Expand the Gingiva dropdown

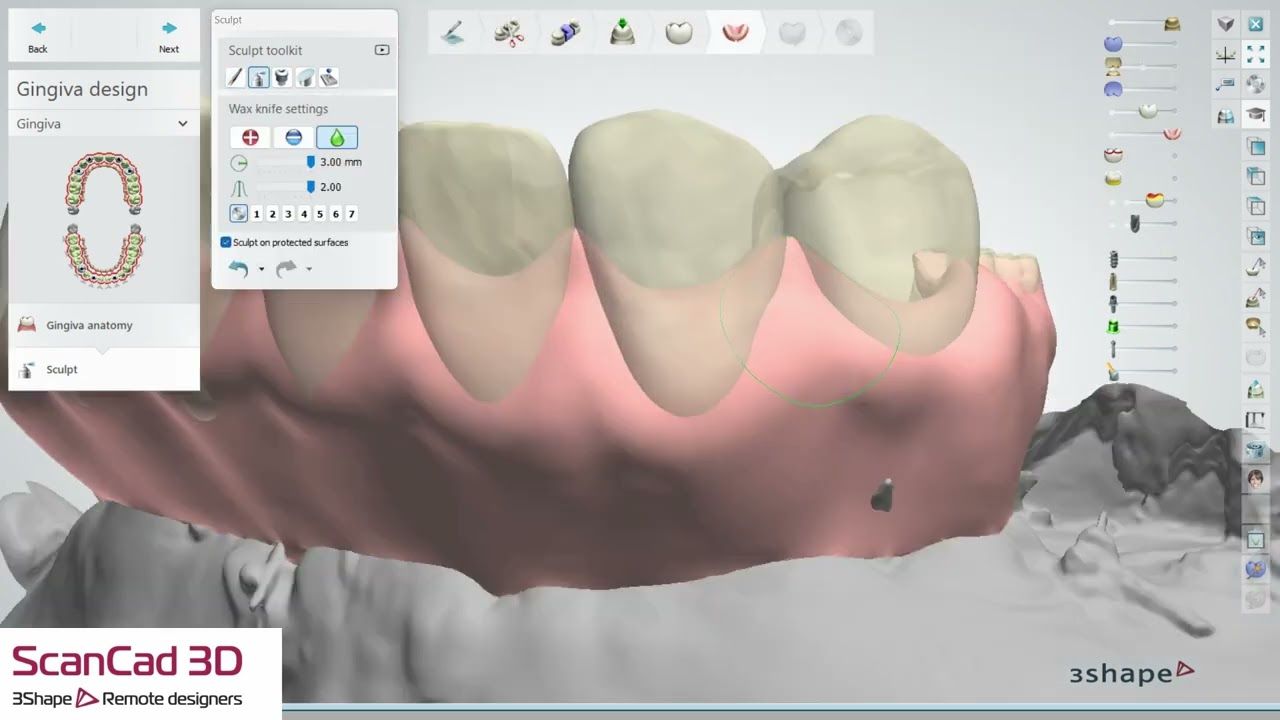tap(103, 124)
